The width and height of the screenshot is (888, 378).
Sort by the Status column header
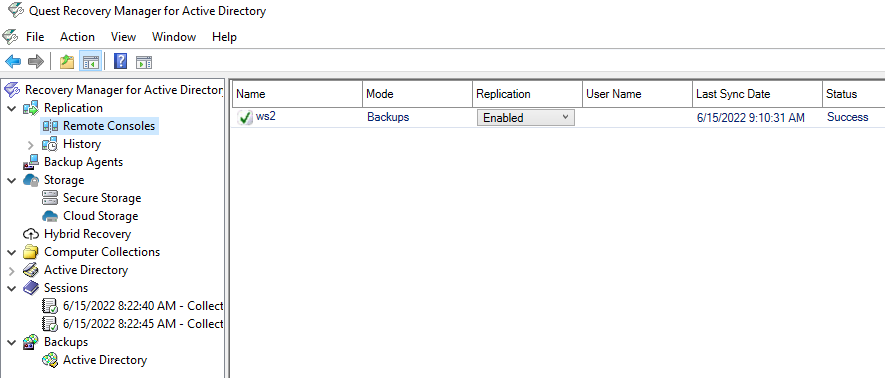point(853,94)
